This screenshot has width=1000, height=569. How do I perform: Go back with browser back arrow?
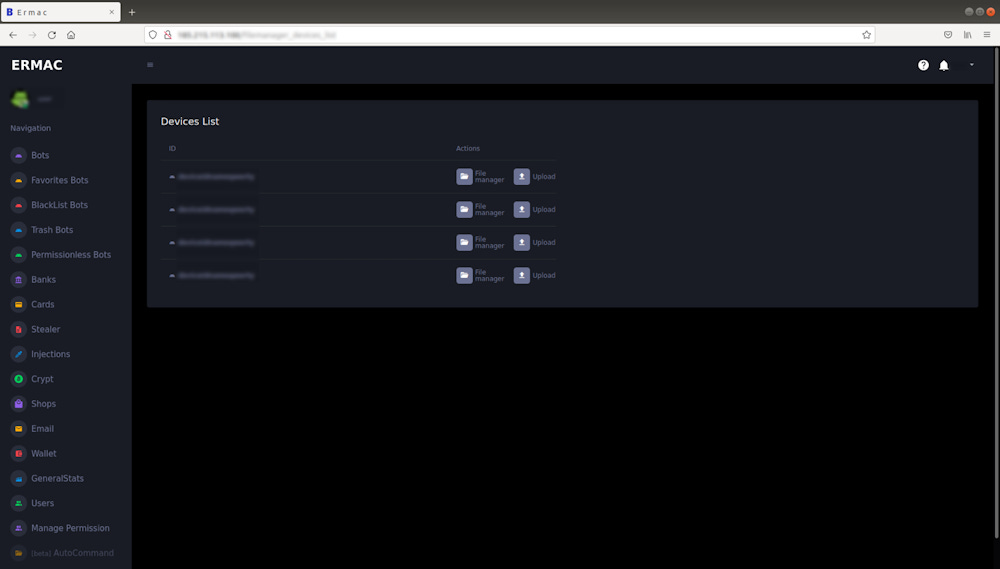pyautogui.click(x=13, y=35)
